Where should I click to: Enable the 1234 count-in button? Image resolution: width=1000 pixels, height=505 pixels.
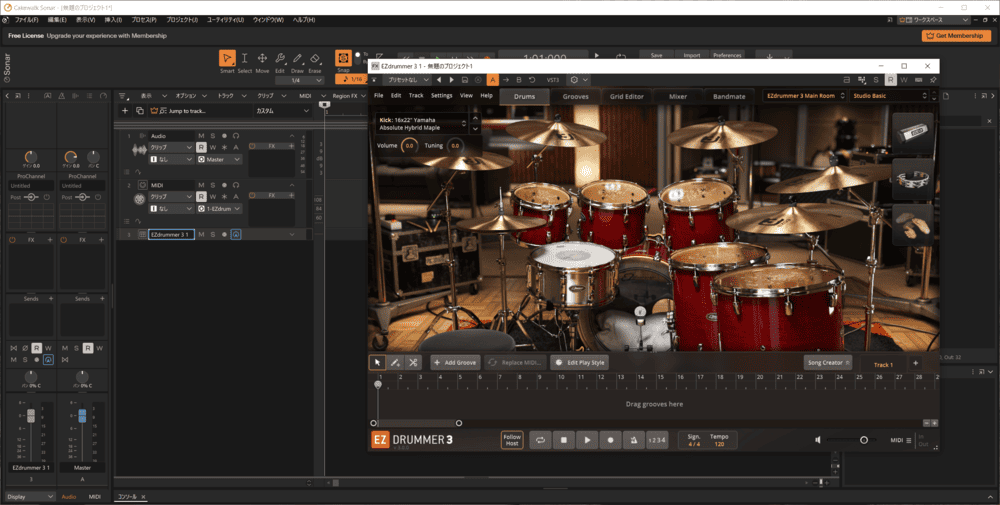point(656,440)
